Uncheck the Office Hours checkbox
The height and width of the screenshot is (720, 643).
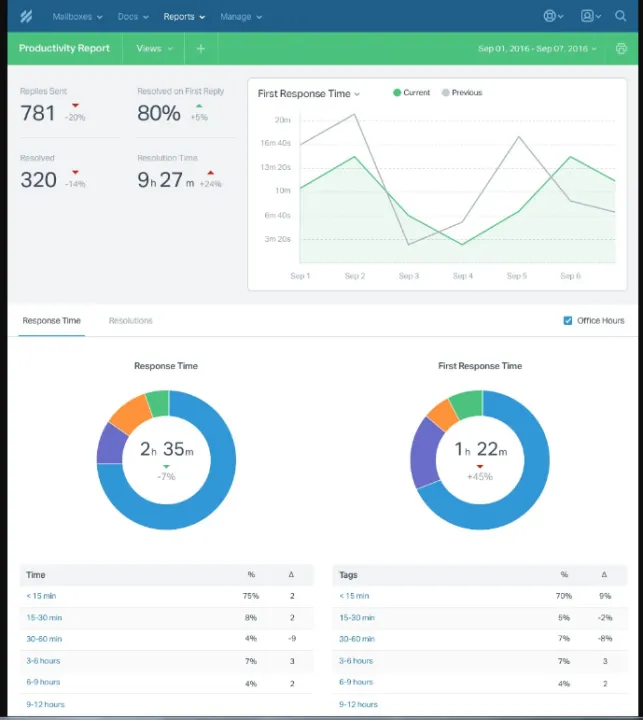568,320
